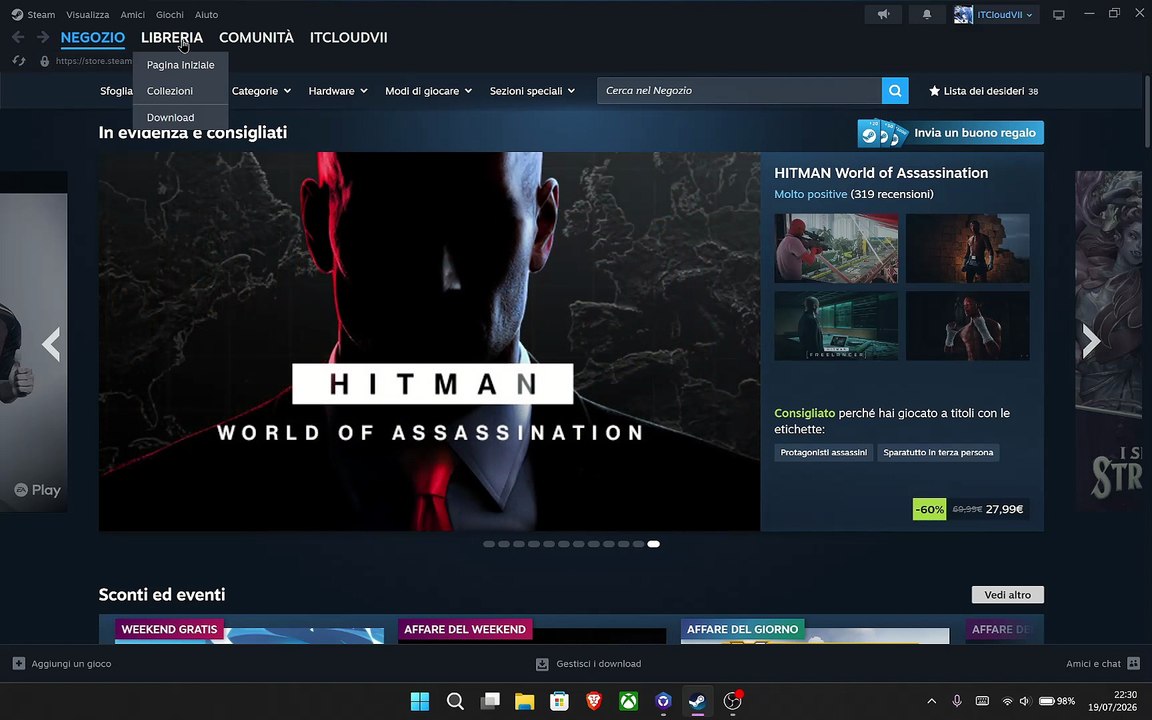Screen dimensions: 1152x720
Task: Open Task View in the taskbar
Action: [490, 701]
